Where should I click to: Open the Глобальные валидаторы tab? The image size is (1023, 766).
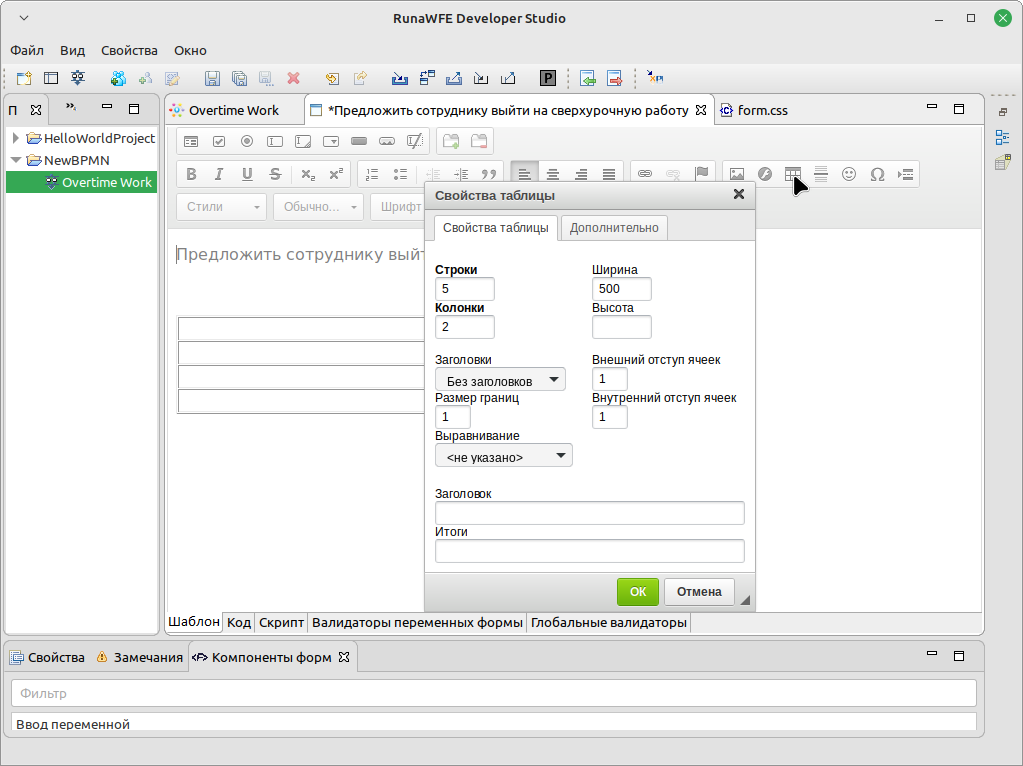[x=608, y=622]
